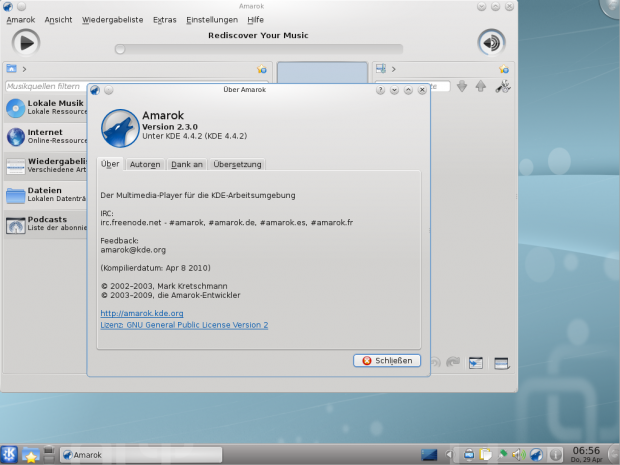This screenshot has height=465, width=620.
Task: Click the Amarok wolf logo in the dialog
Action: 120,129
